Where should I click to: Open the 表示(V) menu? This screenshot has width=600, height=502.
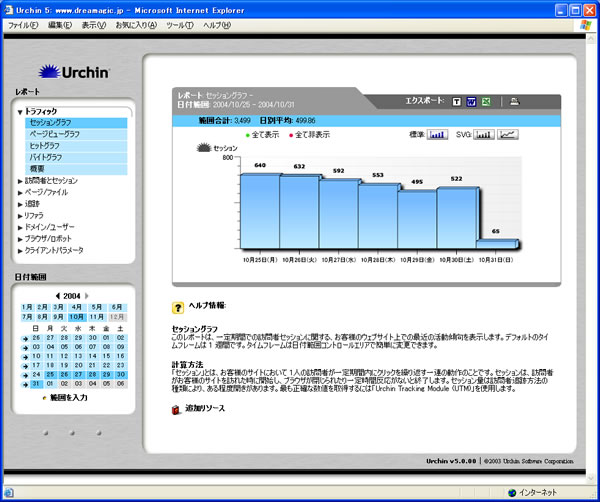point(94,25)
